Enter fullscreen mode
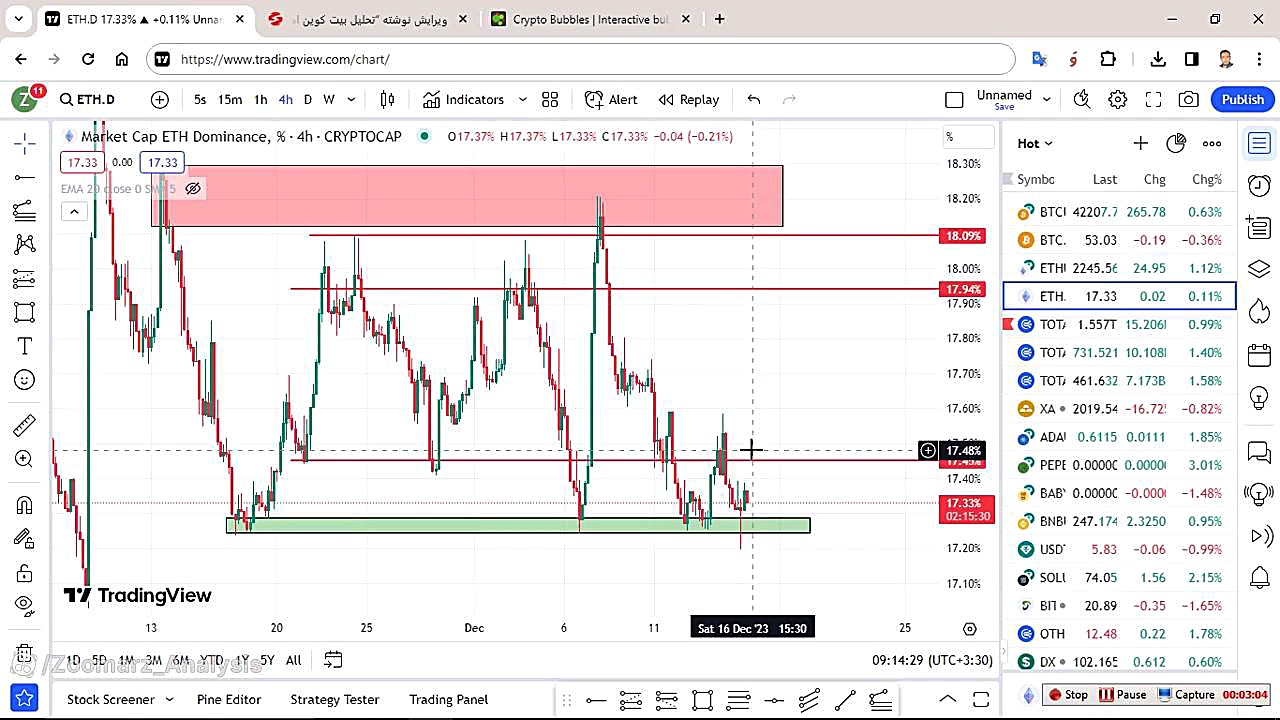This screenshot has height=720, width=1280. pyautogui.click(x=1153, y=99)
